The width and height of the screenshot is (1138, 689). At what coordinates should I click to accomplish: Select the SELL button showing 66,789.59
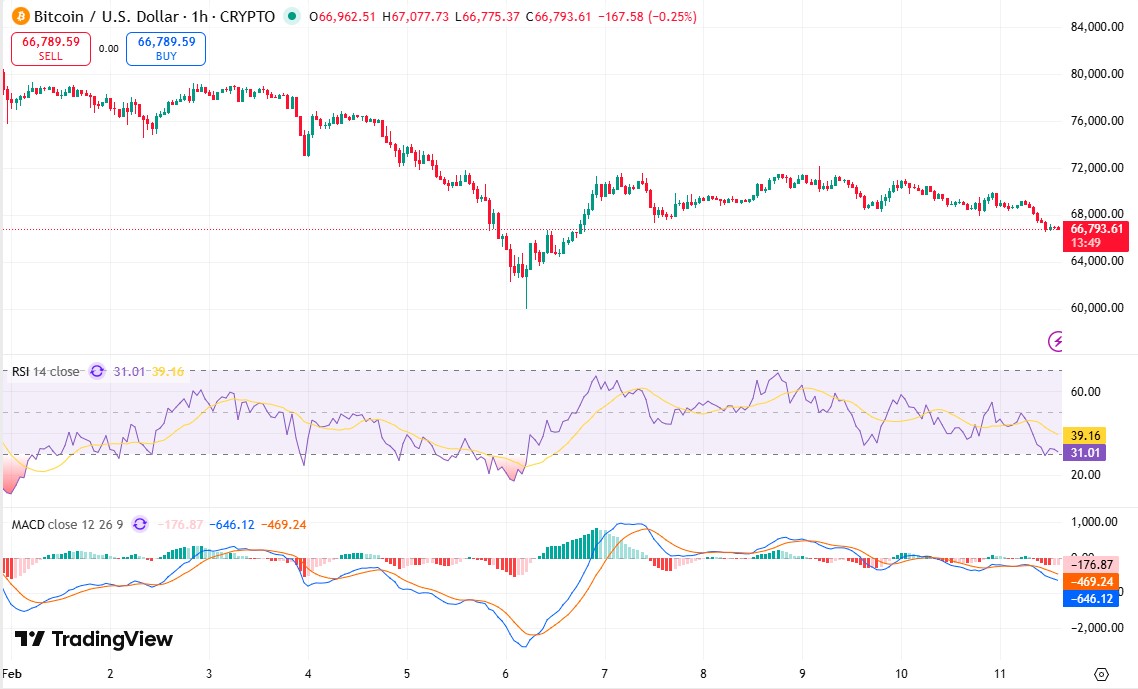click(50, 47)
